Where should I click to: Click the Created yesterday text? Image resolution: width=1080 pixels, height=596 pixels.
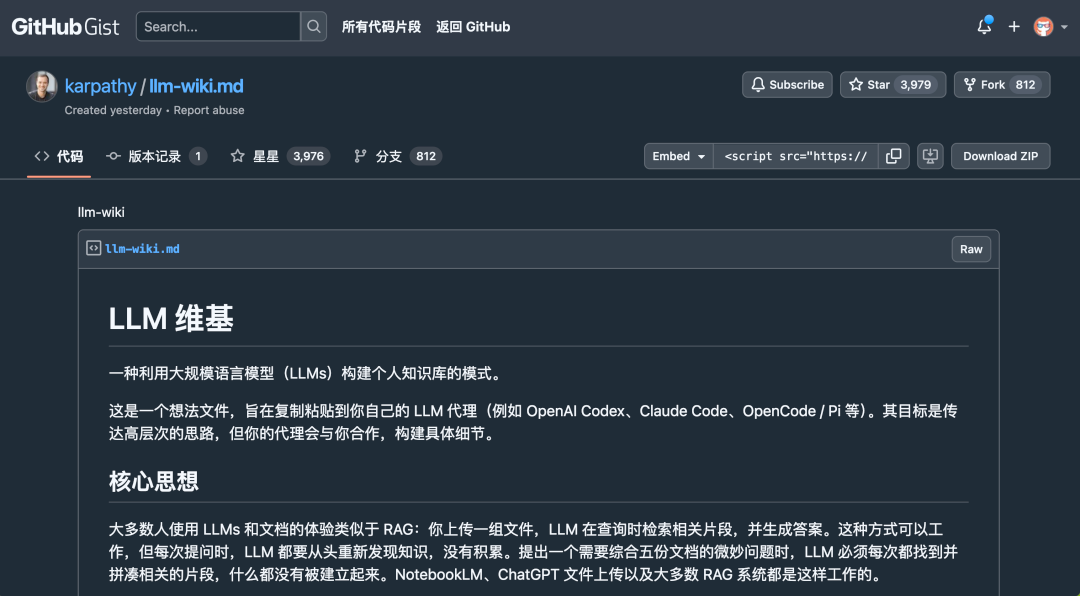point(113,110)
